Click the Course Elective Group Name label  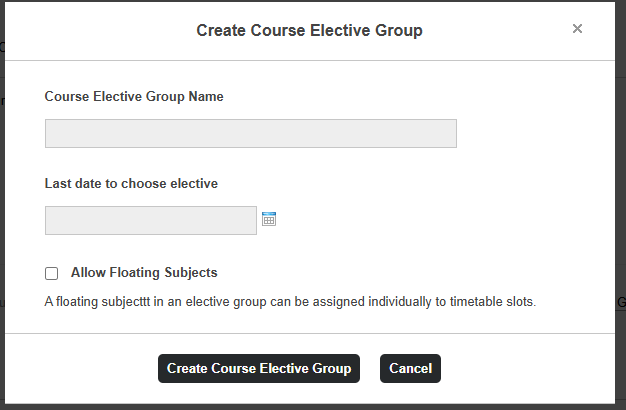click(134, 96)
